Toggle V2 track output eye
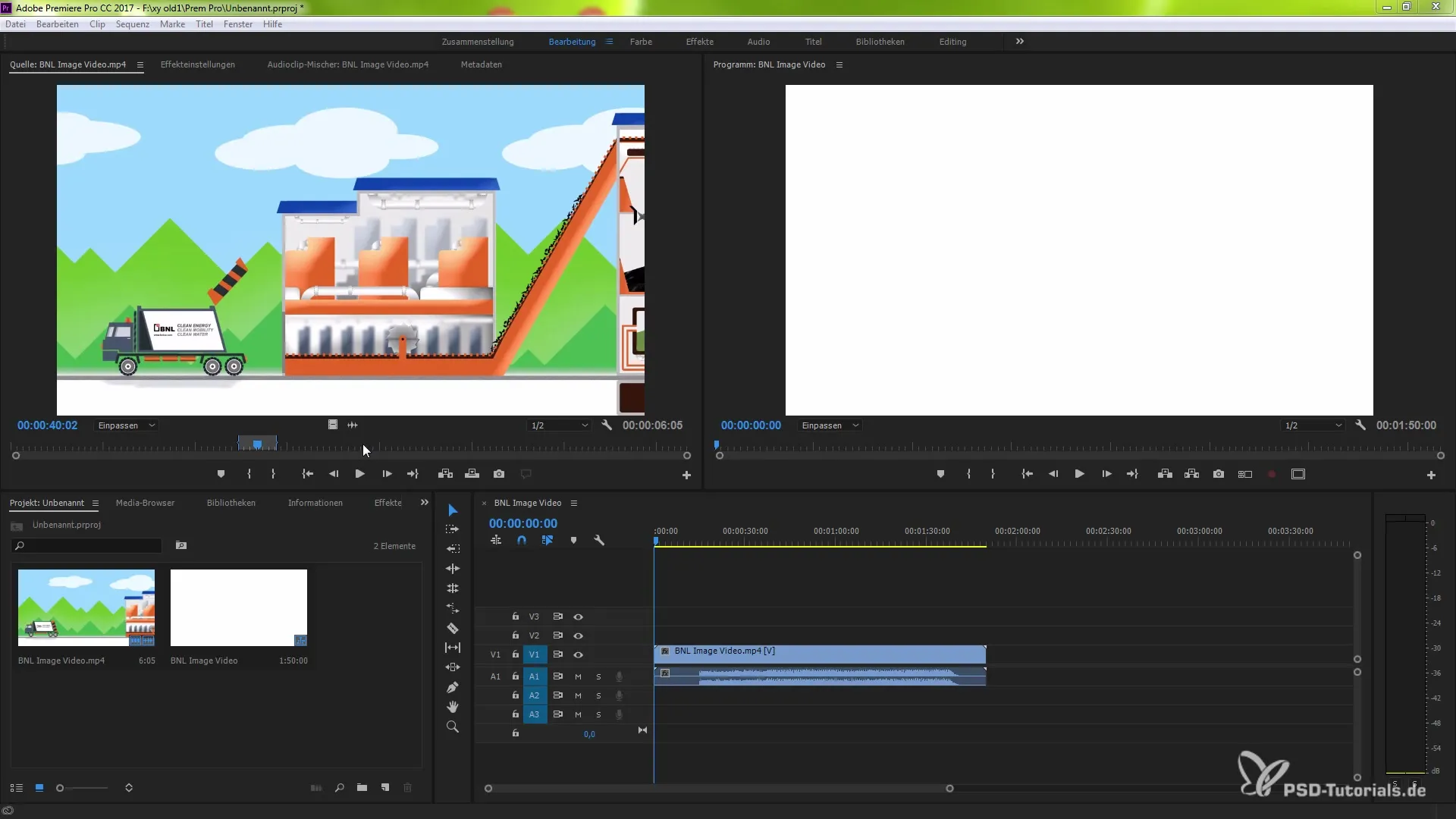The image size is (1456, 819). pos(579,636)
